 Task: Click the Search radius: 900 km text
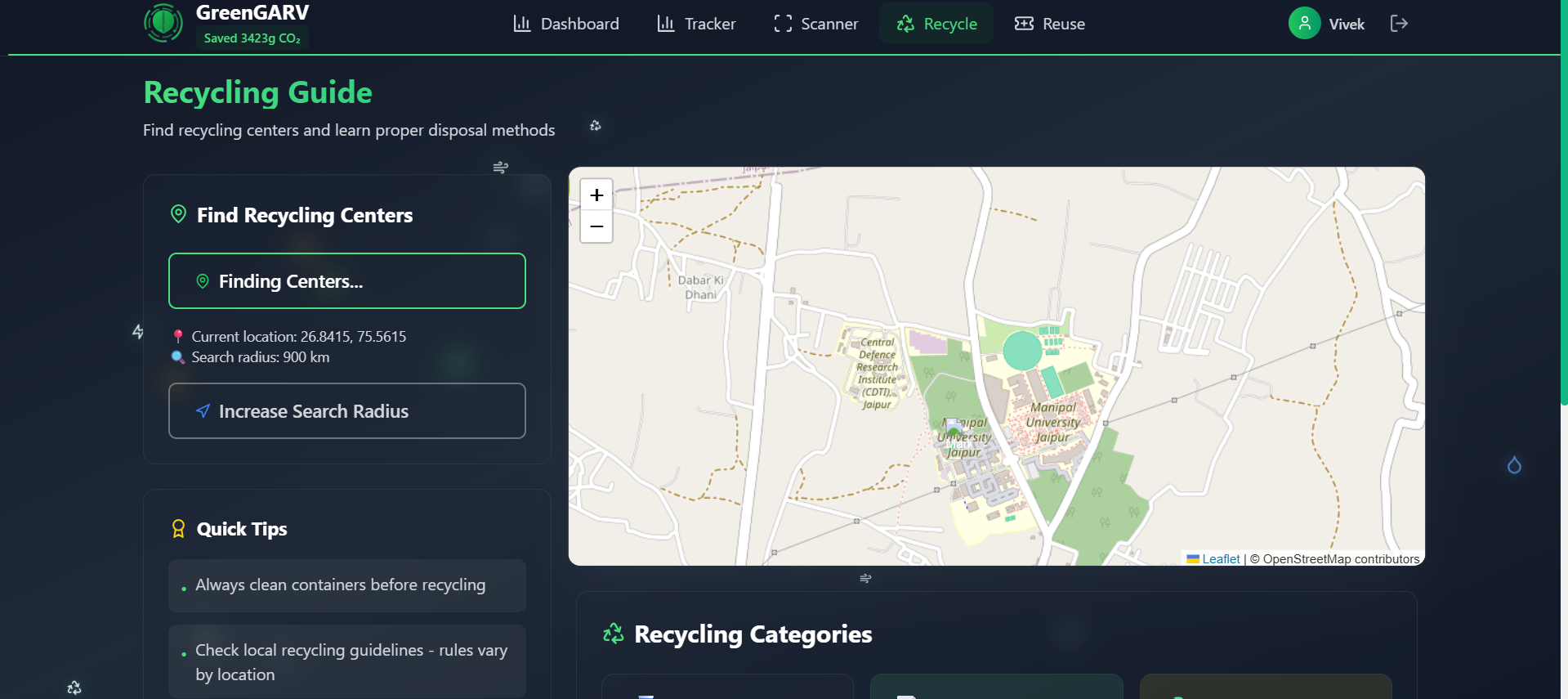pyautogui.click(x=261, y=357)
